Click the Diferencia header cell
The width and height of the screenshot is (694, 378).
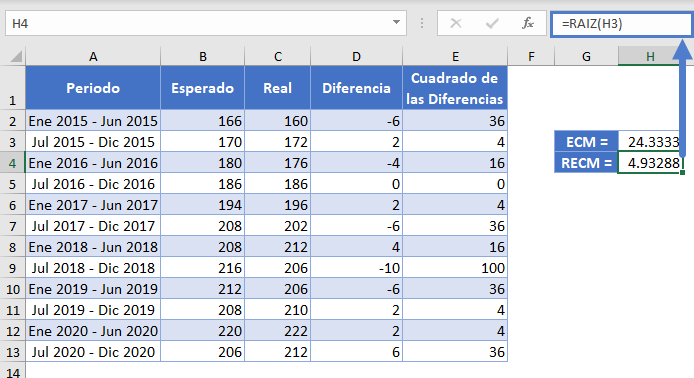coord(356,88)
